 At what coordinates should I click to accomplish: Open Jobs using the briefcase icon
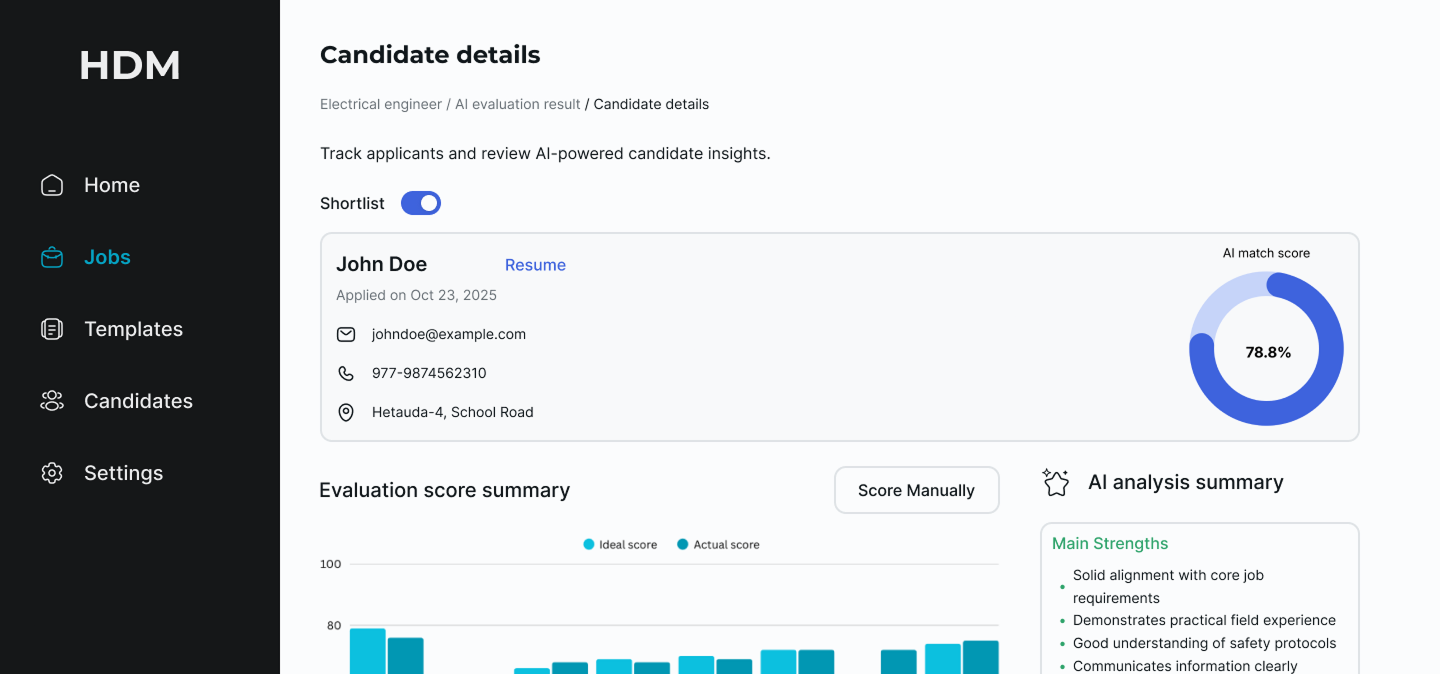pos(51,257)
